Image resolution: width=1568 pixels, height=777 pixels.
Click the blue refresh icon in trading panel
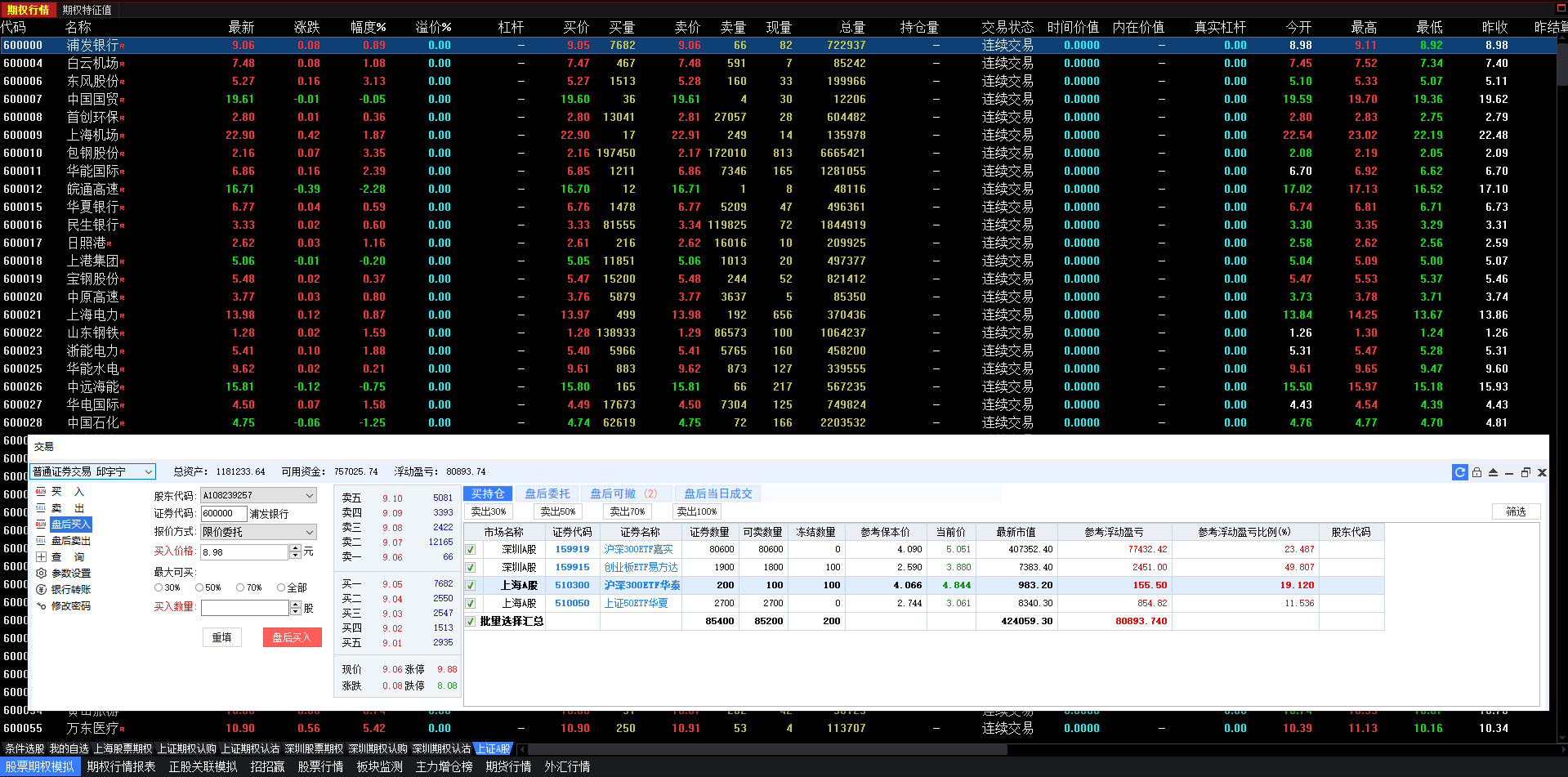(x=1460, y=472)
